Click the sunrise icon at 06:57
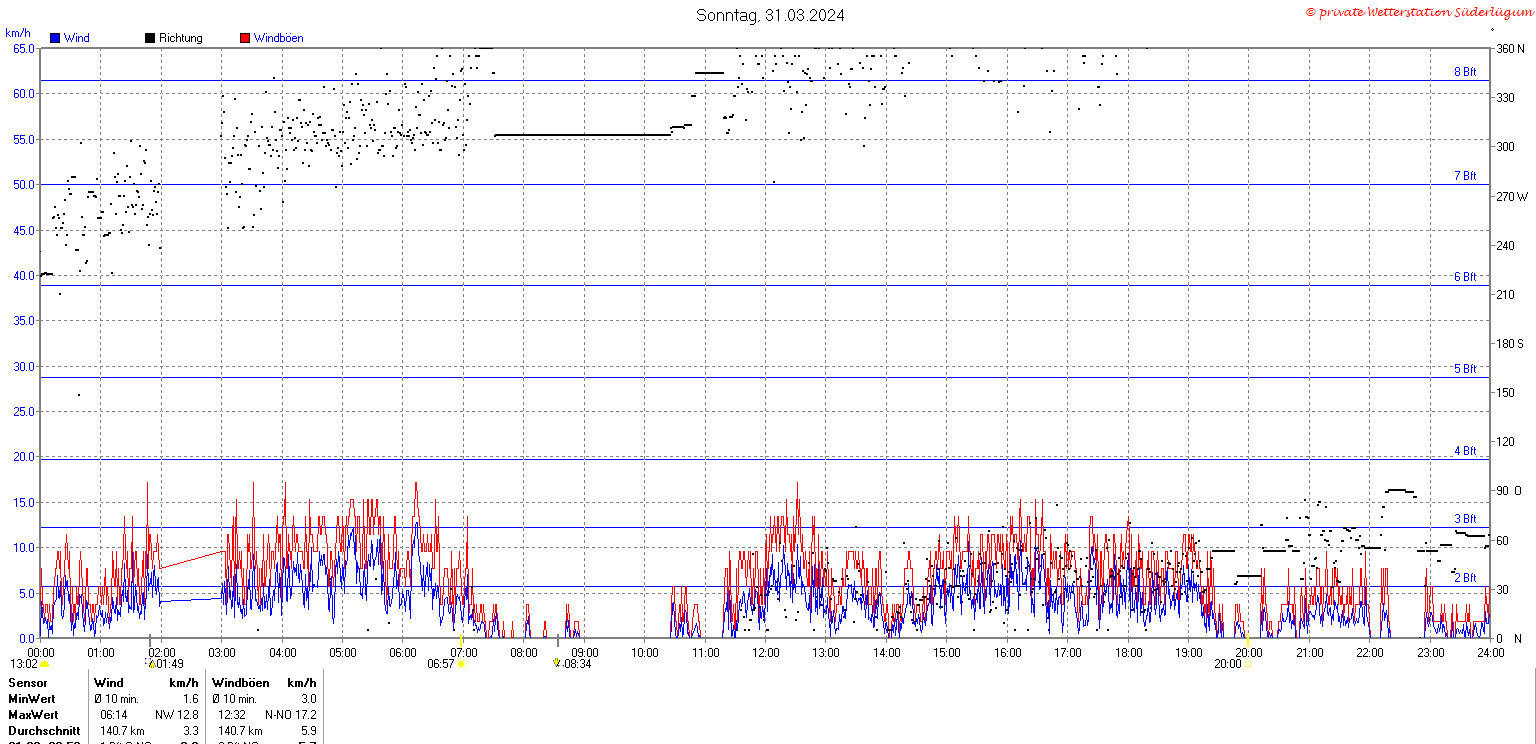The image size is (1536, 744). pos(461,663)
